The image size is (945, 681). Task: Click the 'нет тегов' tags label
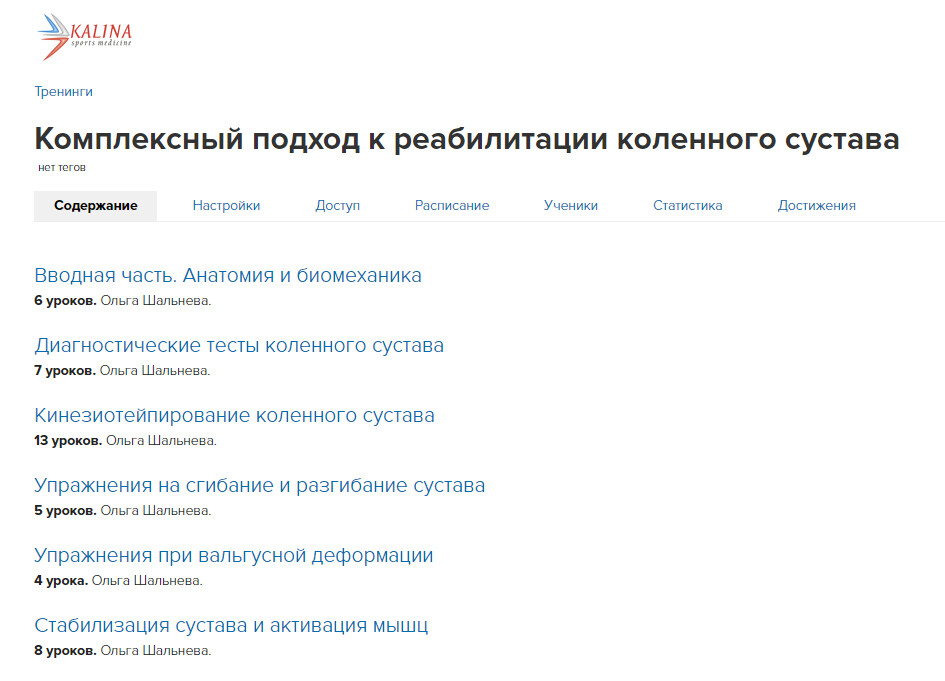click(61, 168)
